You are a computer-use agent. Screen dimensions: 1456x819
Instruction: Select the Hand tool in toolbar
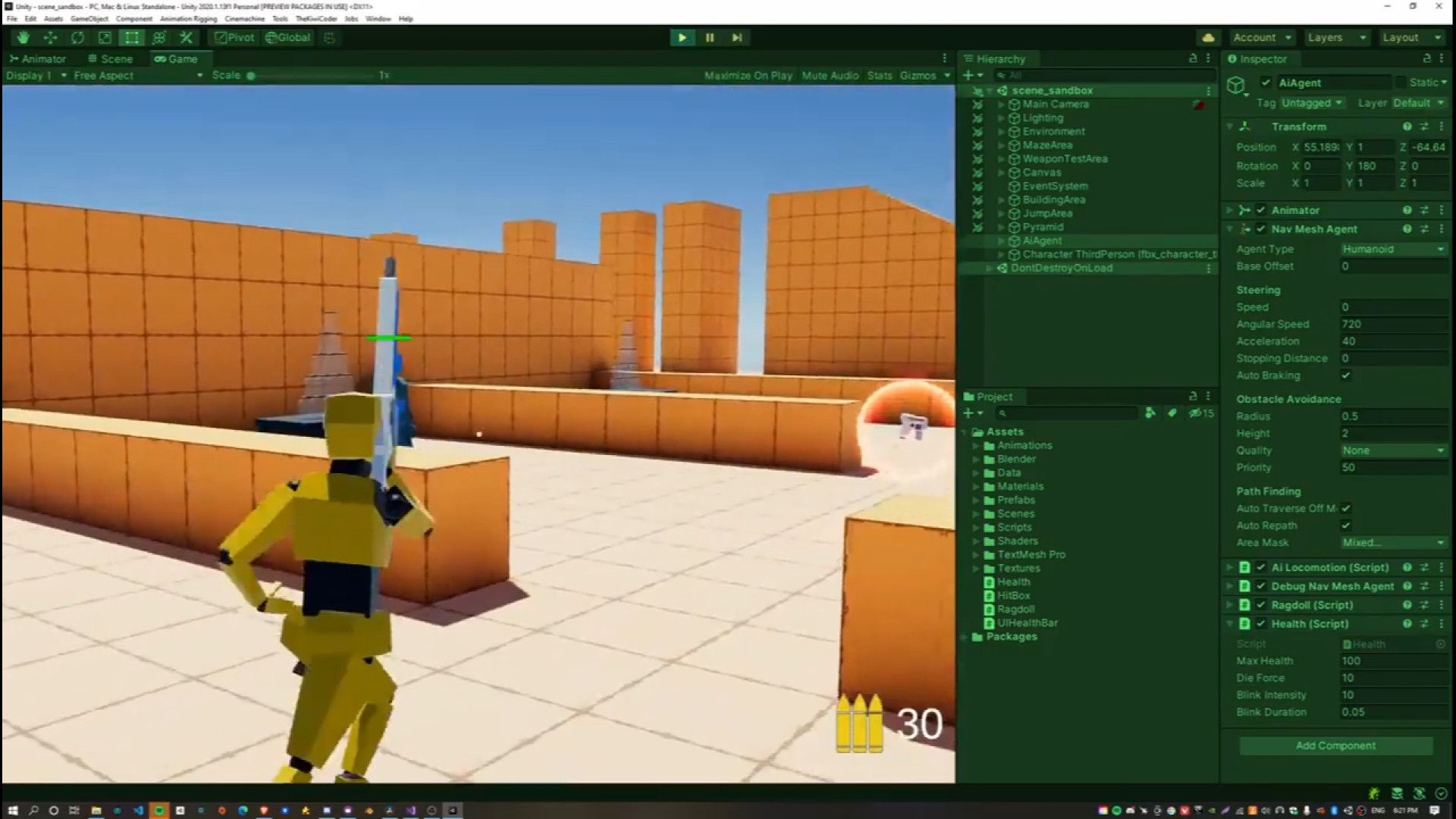tap(23, 37)
